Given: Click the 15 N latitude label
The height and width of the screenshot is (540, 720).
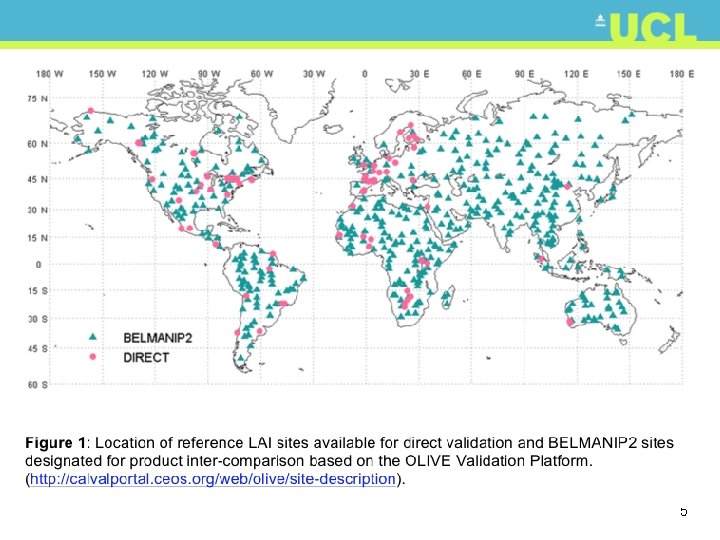Looking at the screenshot, I should (x=38, y=238).
